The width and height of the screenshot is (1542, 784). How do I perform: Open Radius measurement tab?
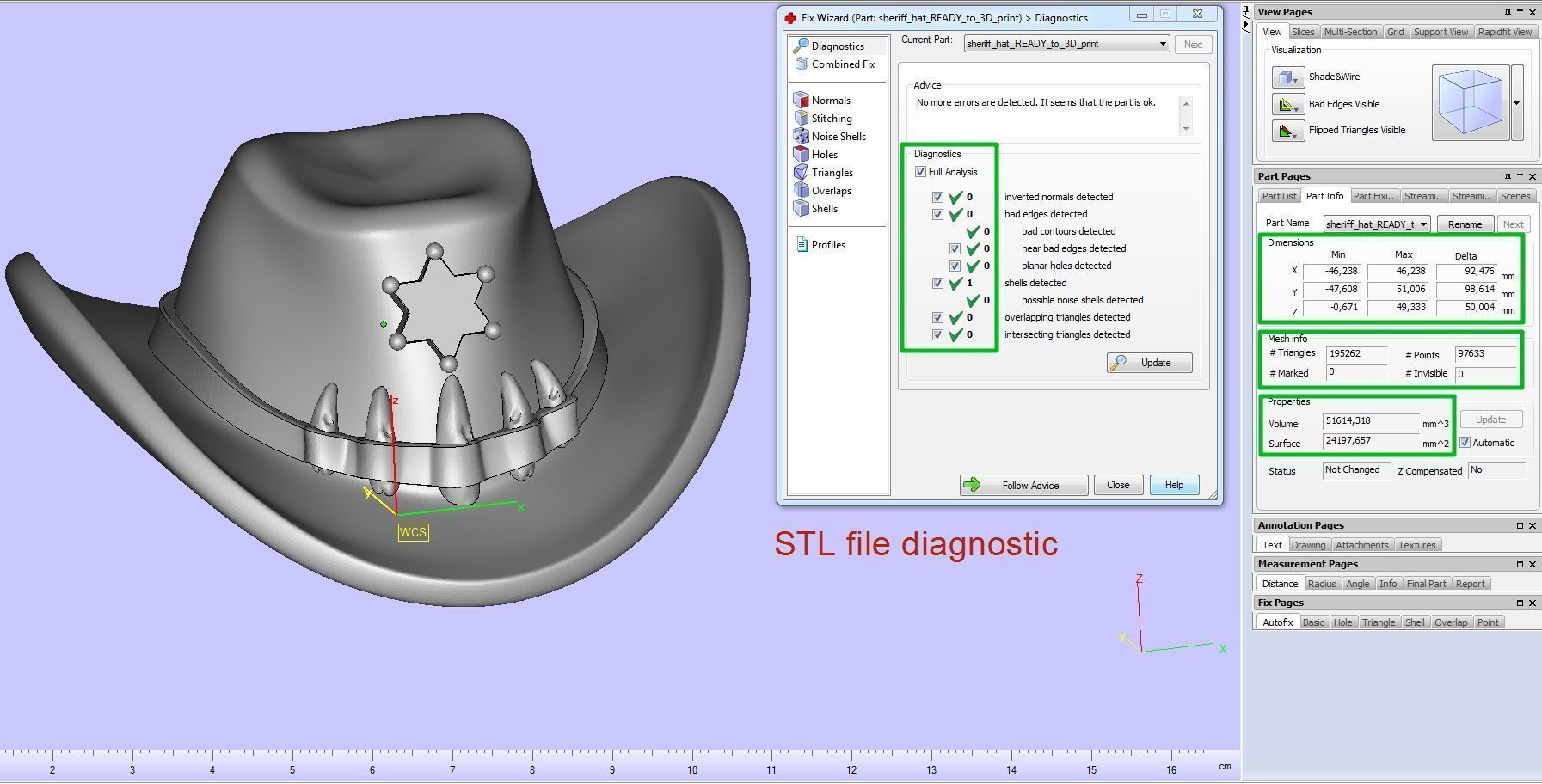click(x=1322, y=584)
